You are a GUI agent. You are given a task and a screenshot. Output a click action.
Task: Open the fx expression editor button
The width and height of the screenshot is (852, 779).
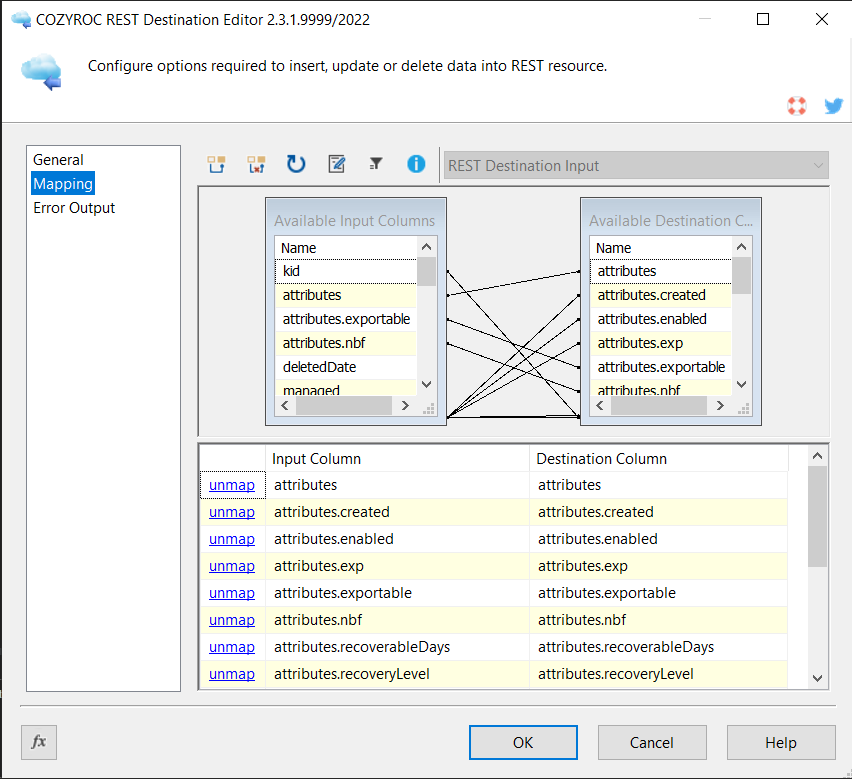tap(39, 742)
